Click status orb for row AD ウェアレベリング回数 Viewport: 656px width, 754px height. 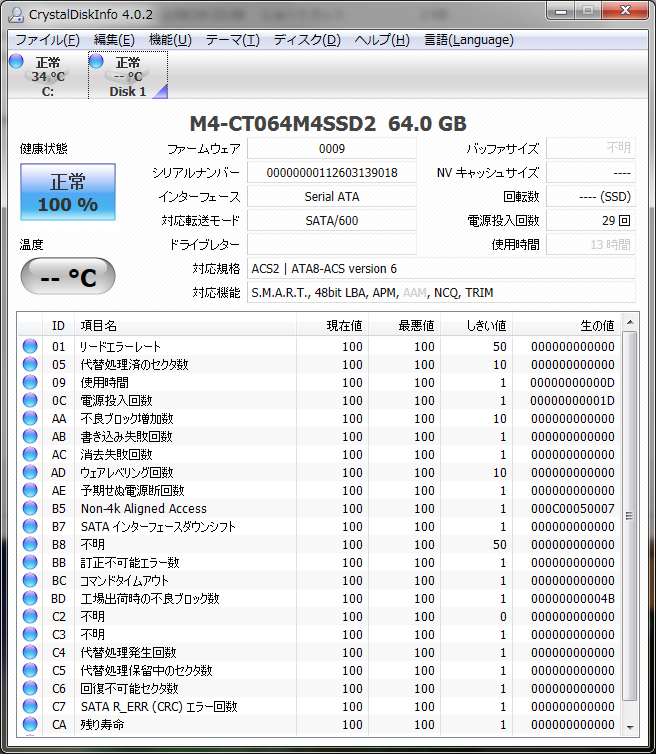[30, 472]
